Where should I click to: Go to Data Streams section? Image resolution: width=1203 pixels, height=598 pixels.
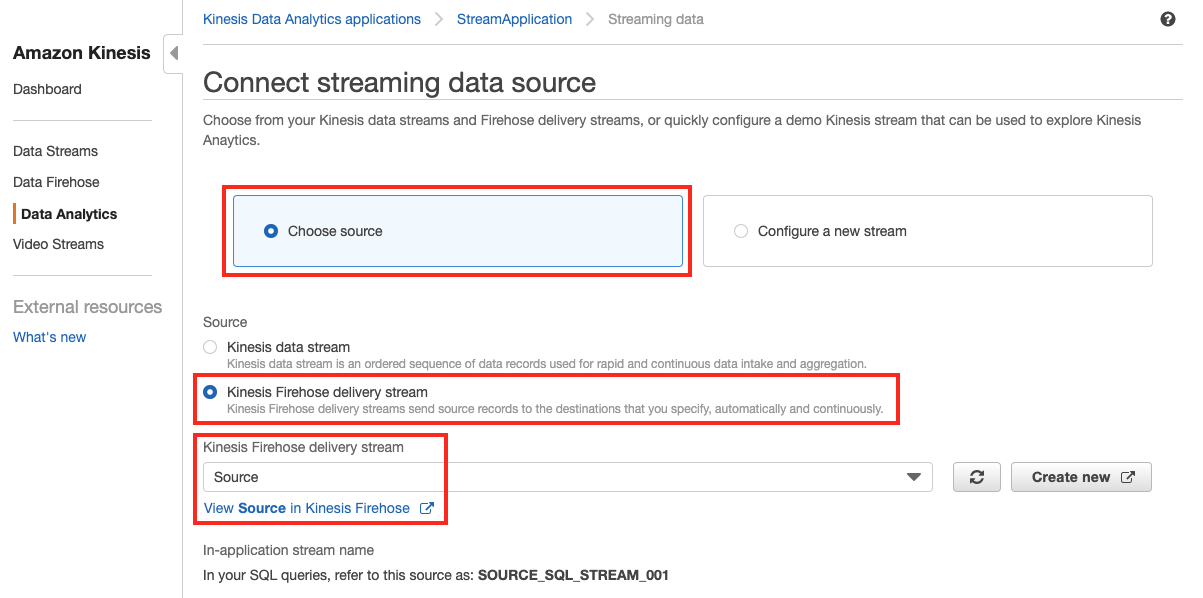coord(55,151)
